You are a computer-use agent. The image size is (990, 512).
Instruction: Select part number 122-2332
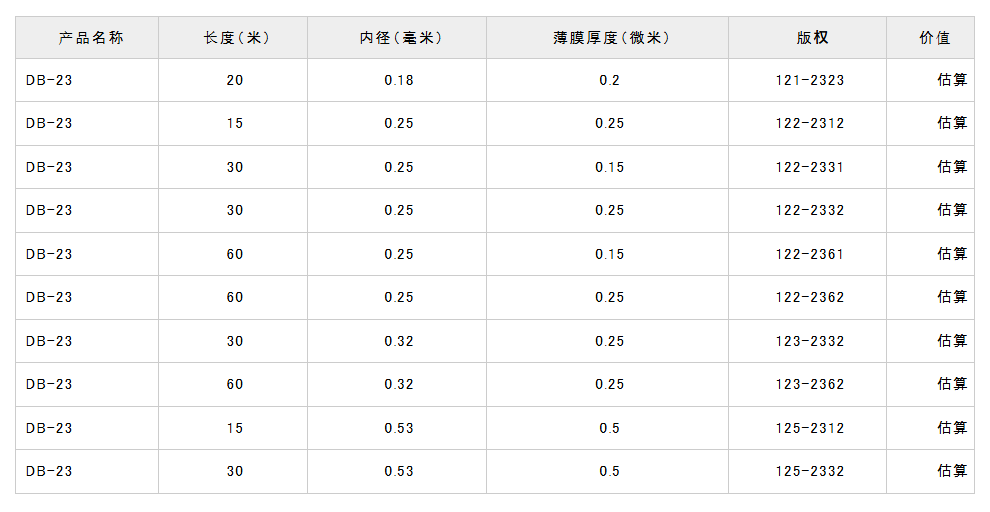click(809, 210)
